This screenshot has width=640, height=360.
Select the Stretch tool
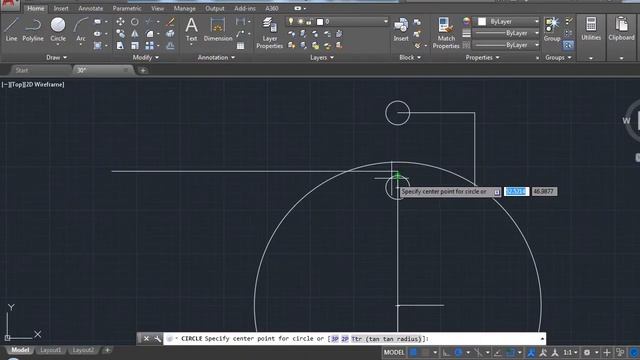point(120,45)
